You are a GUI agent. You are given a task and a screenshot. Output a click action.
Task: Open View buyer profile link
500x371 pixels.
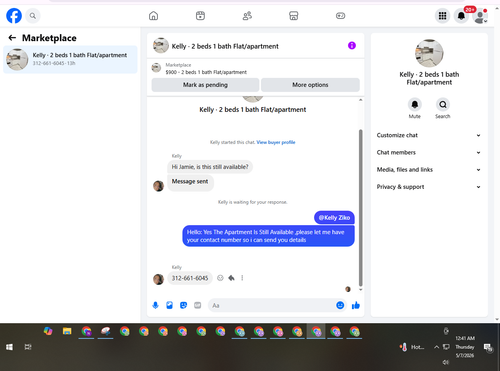click(276, 142)
